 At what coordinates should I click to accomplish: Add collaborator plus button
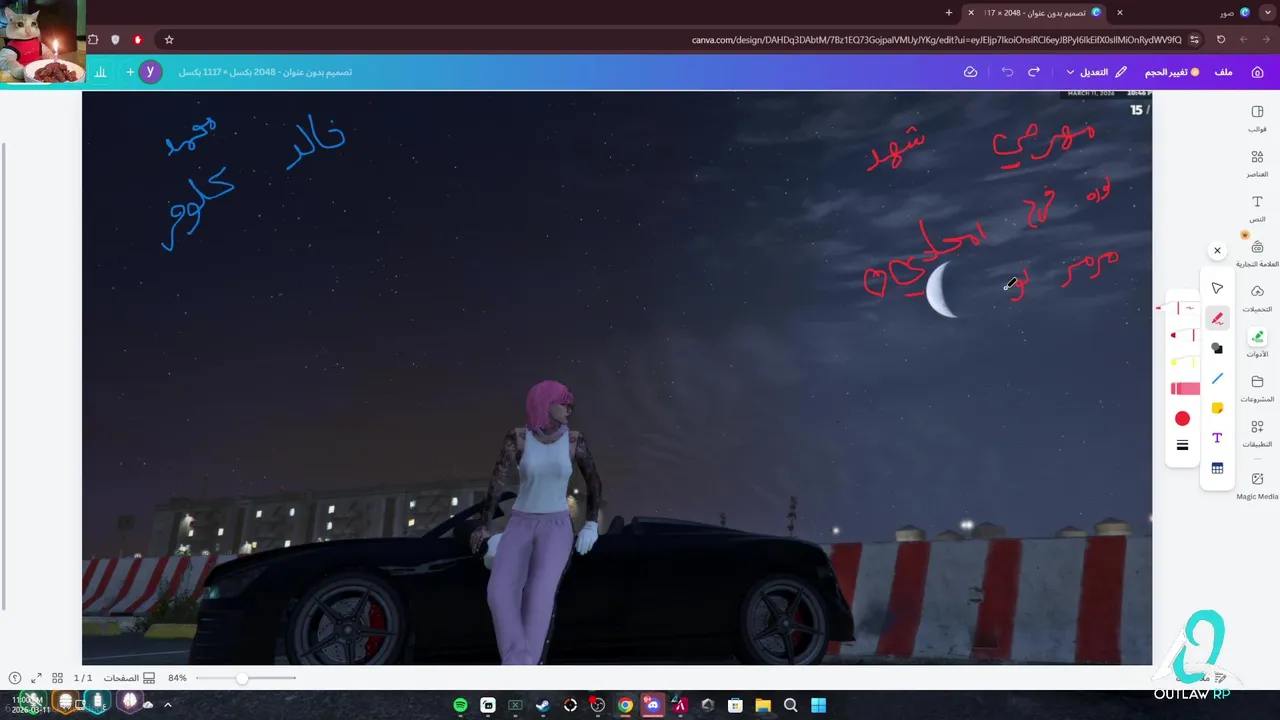click(x=130, y=72)
